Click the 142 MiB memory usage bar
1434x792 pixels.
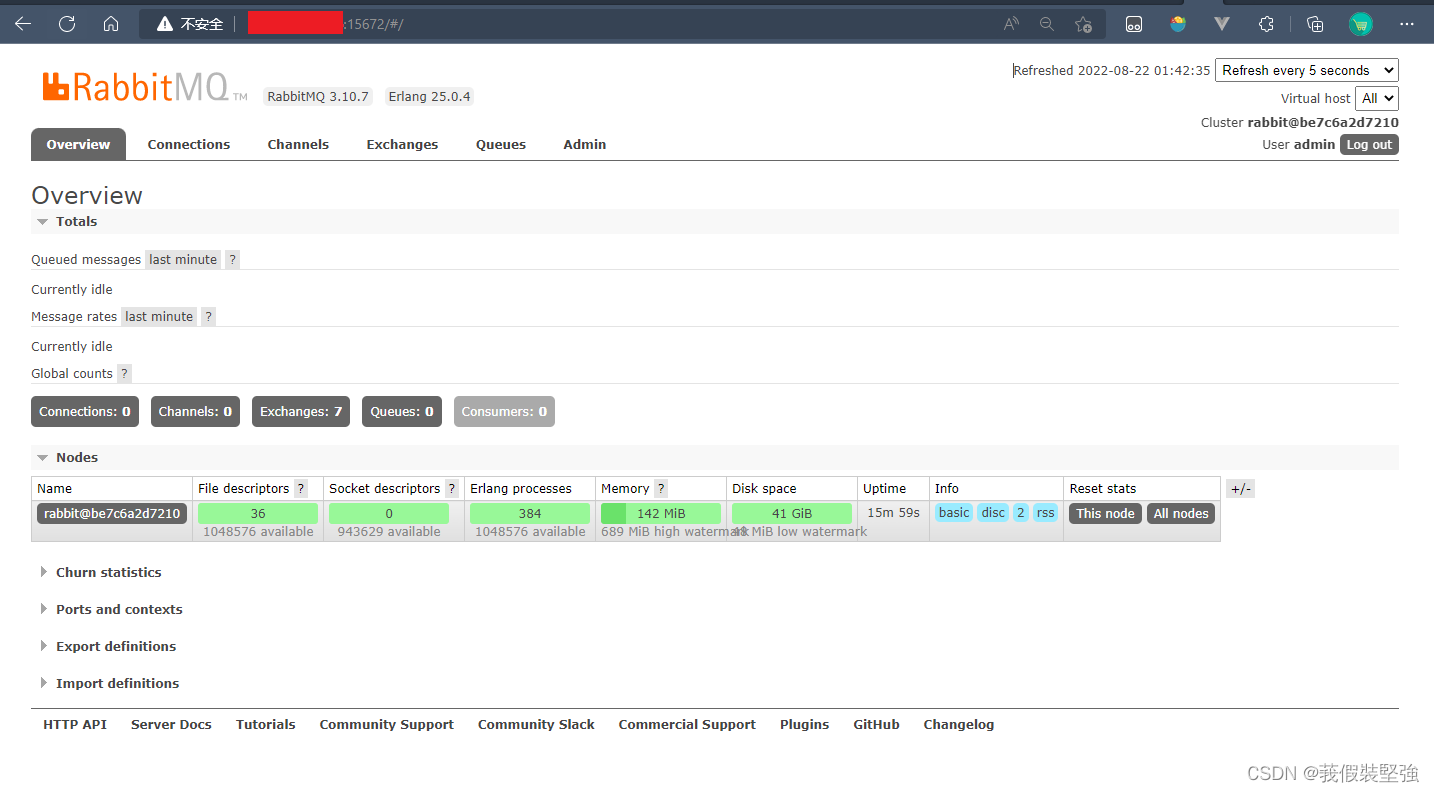pos(661,513)
